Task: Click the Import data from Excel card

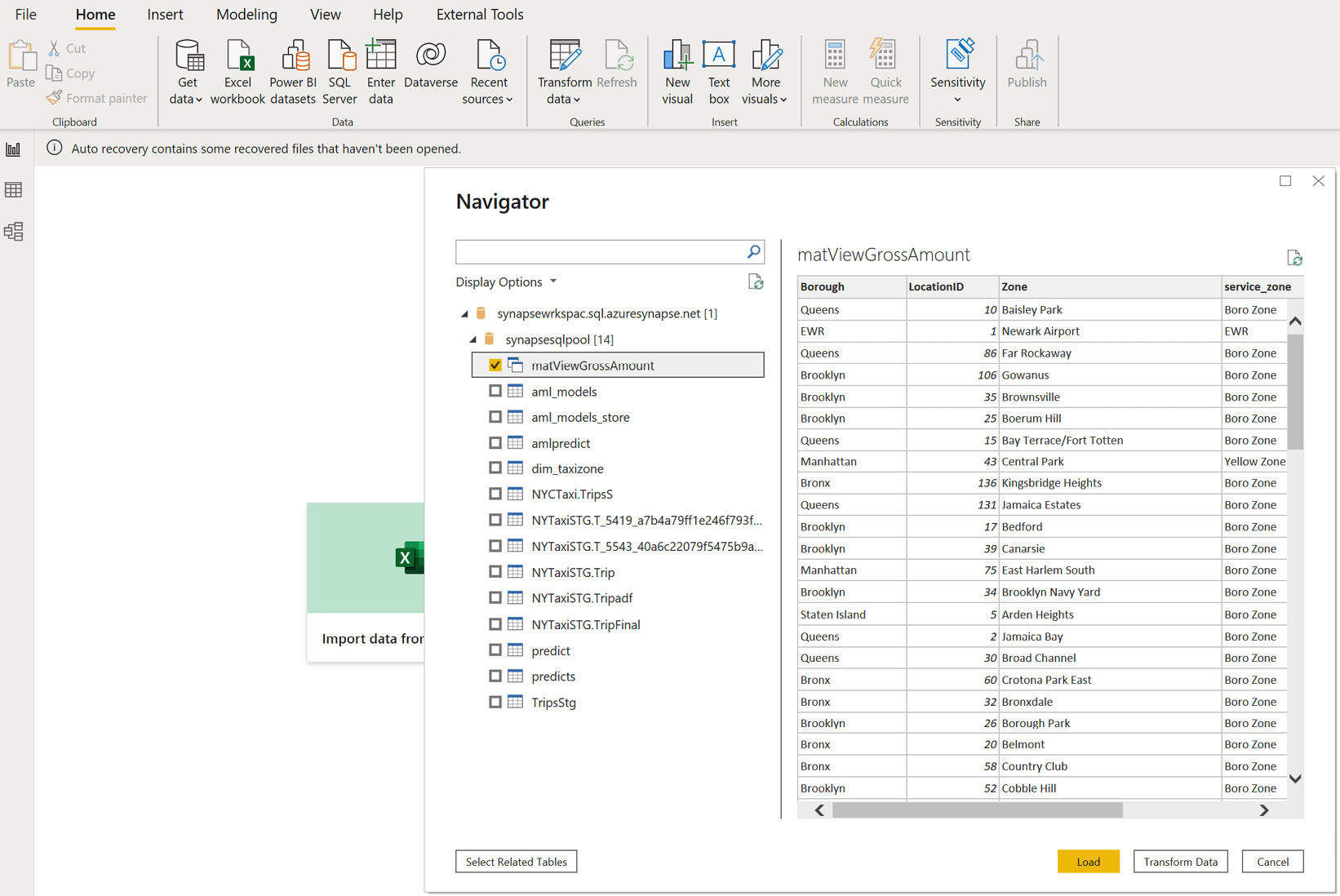Action: tap(366, 582)
